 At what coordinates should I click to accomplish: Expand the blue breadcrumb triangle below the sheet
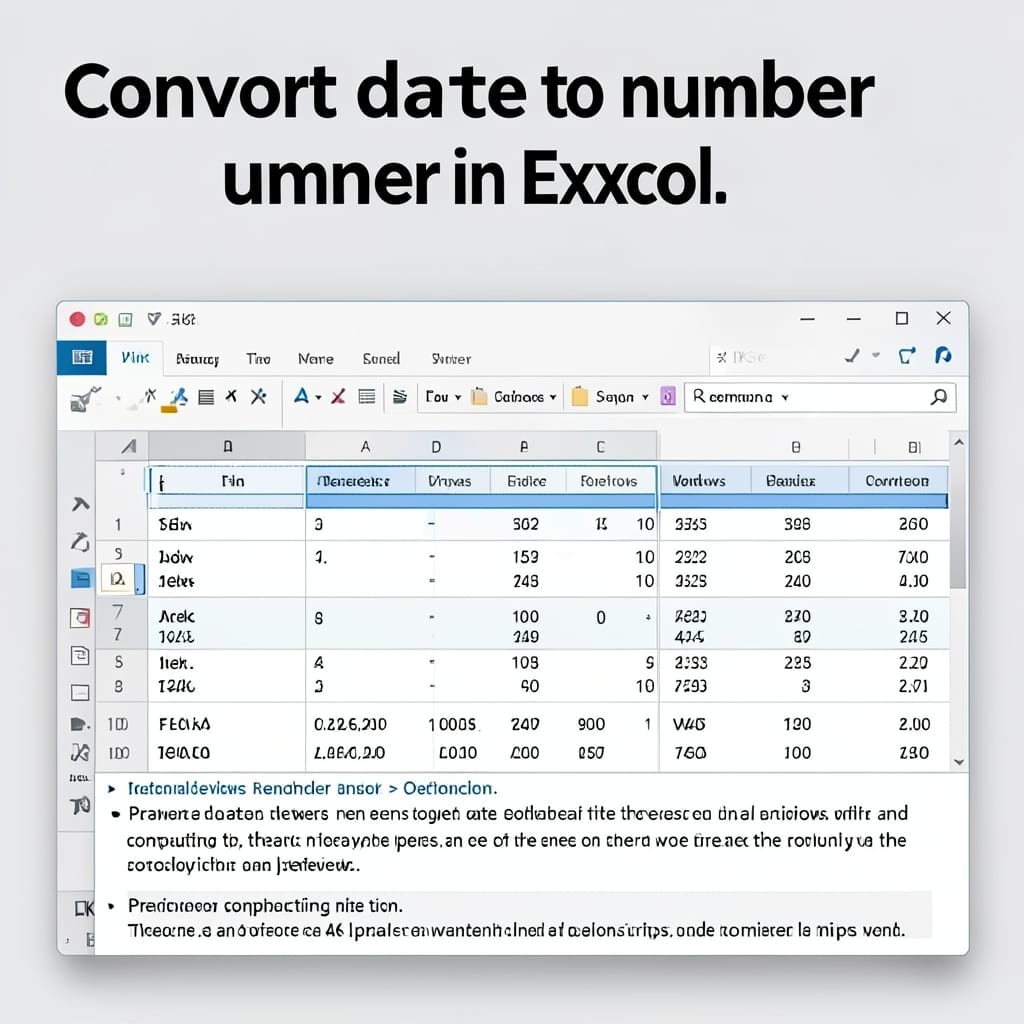(112, 789)
